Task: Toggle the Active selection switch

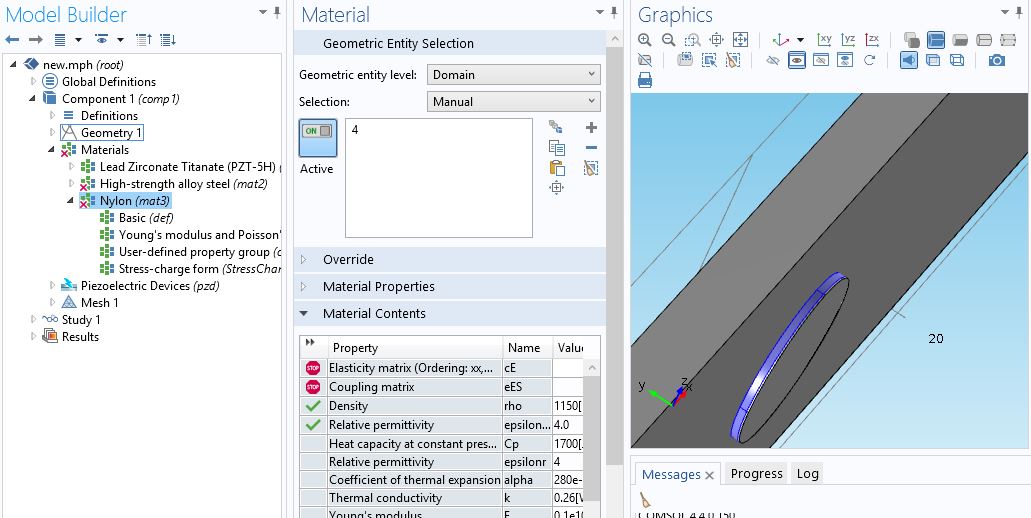Action: point(317,137)
